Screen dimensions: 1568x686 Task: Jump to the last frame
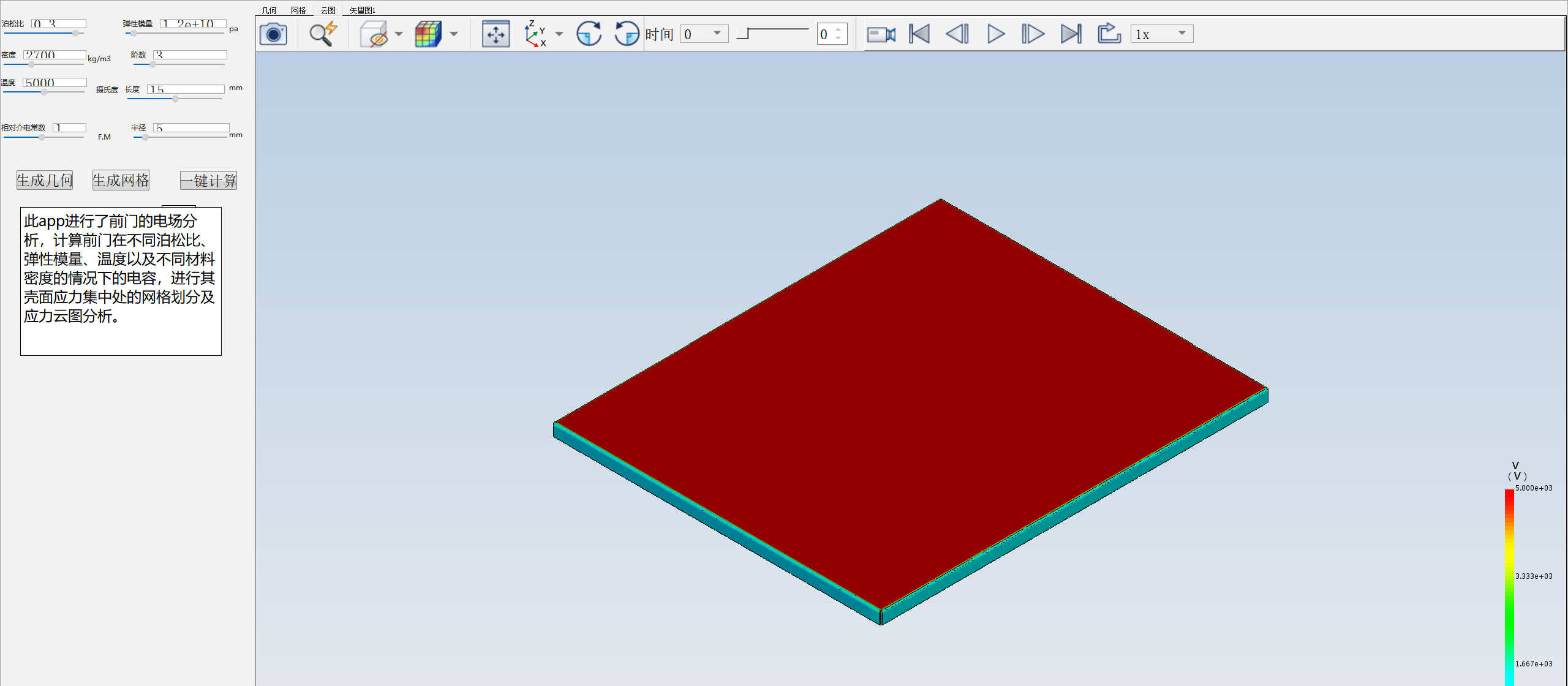1071,34
